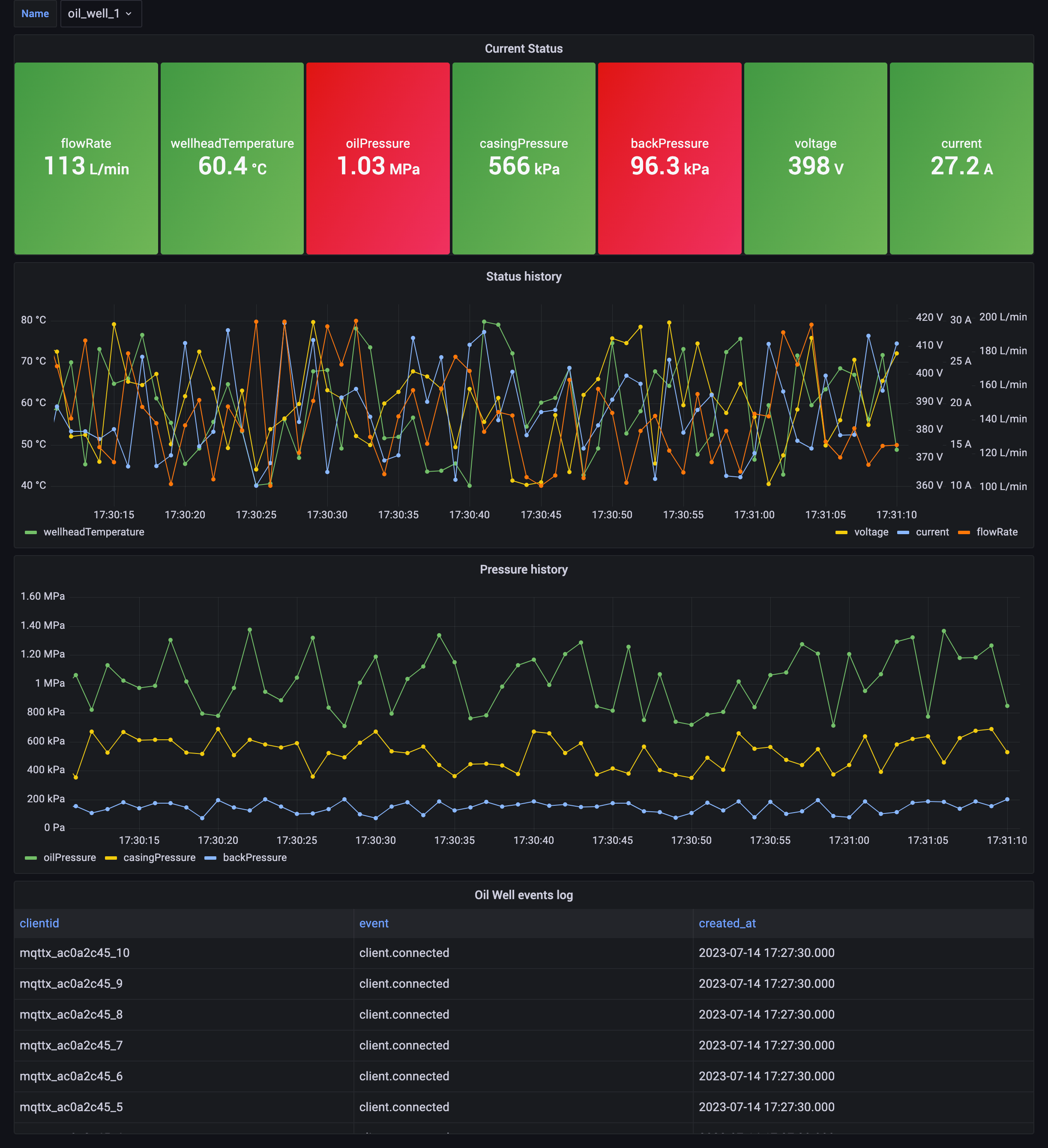Select the red oilPressure stat card
Image resolution: width=1048 pixels, height=1148 pixels.
(x=378, y=158)
